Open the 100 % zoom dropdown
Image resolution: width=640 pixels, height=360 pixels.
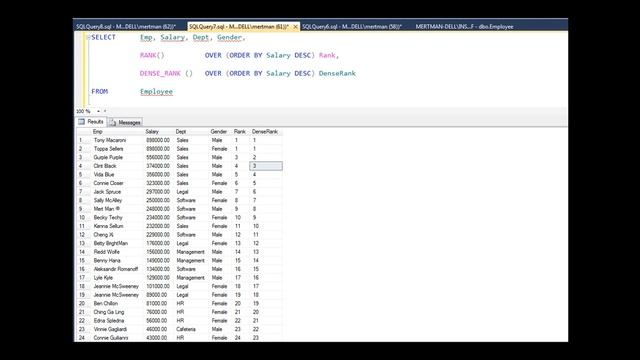coord(98,111)
